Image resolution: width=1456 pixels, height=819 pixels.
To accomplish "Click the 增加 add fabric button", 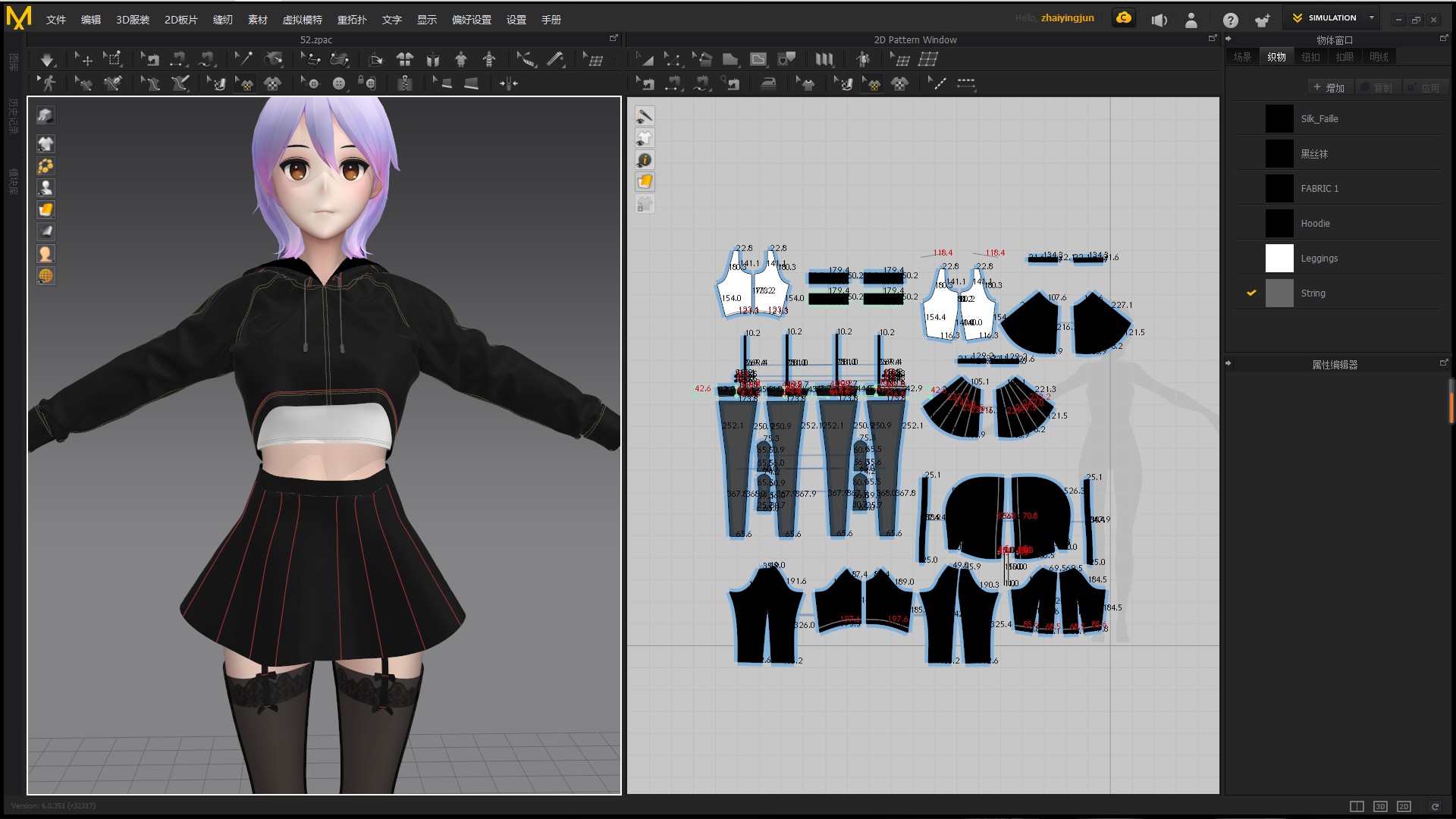I will [x=1329, y=88].
